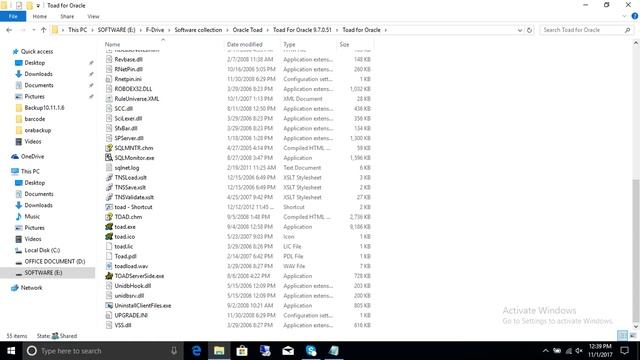Open Backup10.11.1.6 folder in Quick access
This screenshot has width=640, height=360.
[44, 108]
